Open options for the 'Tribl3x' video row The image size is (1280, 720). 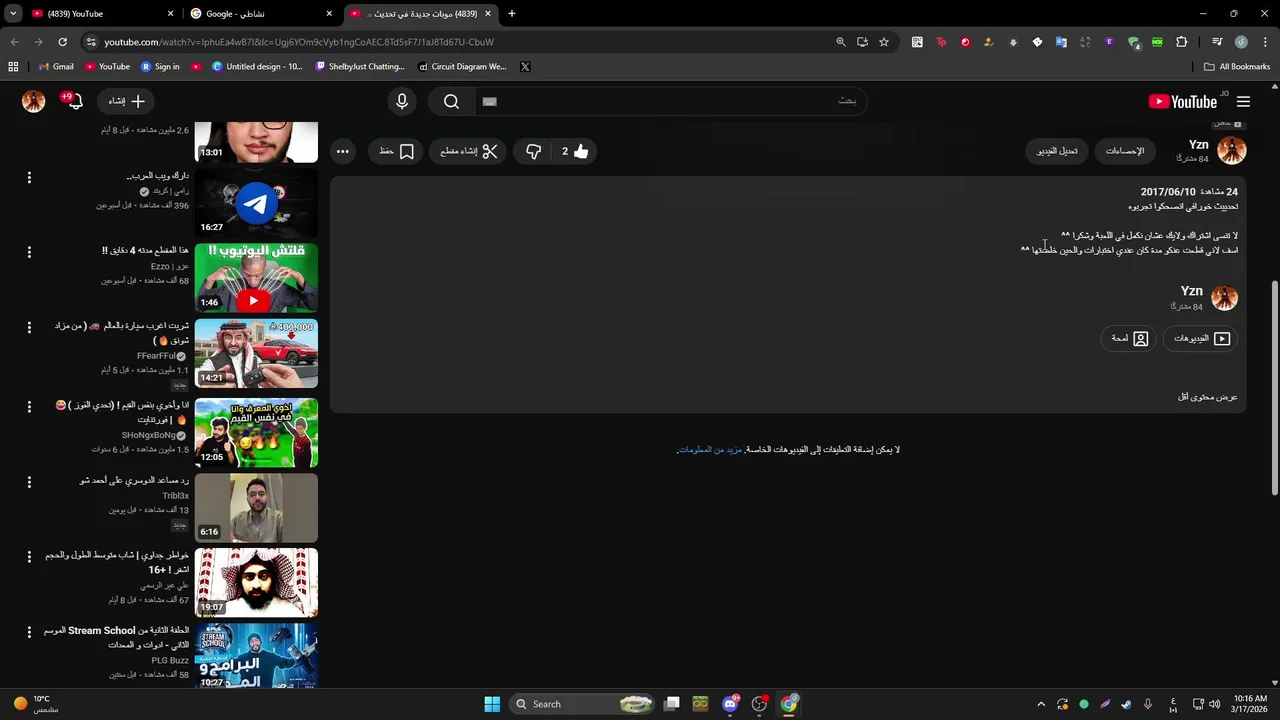pyautogui.click(x=29, y=482)
